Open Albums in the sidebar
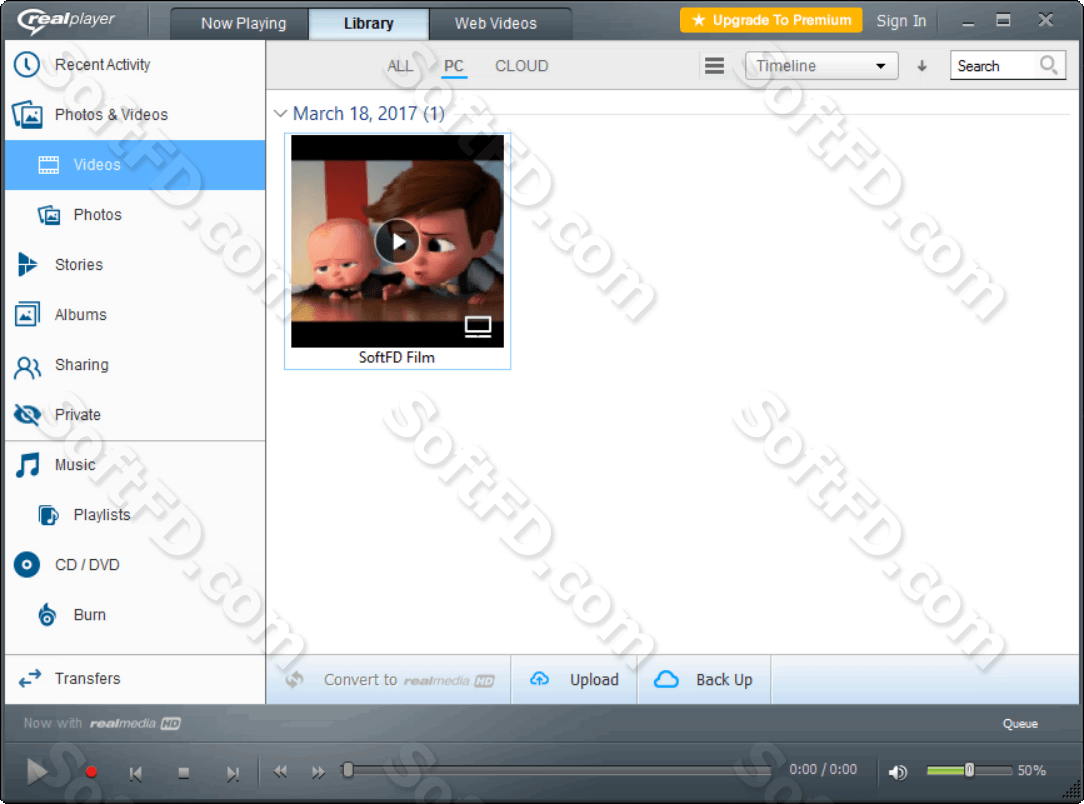The image size is (1084, 804). [135, 315]
